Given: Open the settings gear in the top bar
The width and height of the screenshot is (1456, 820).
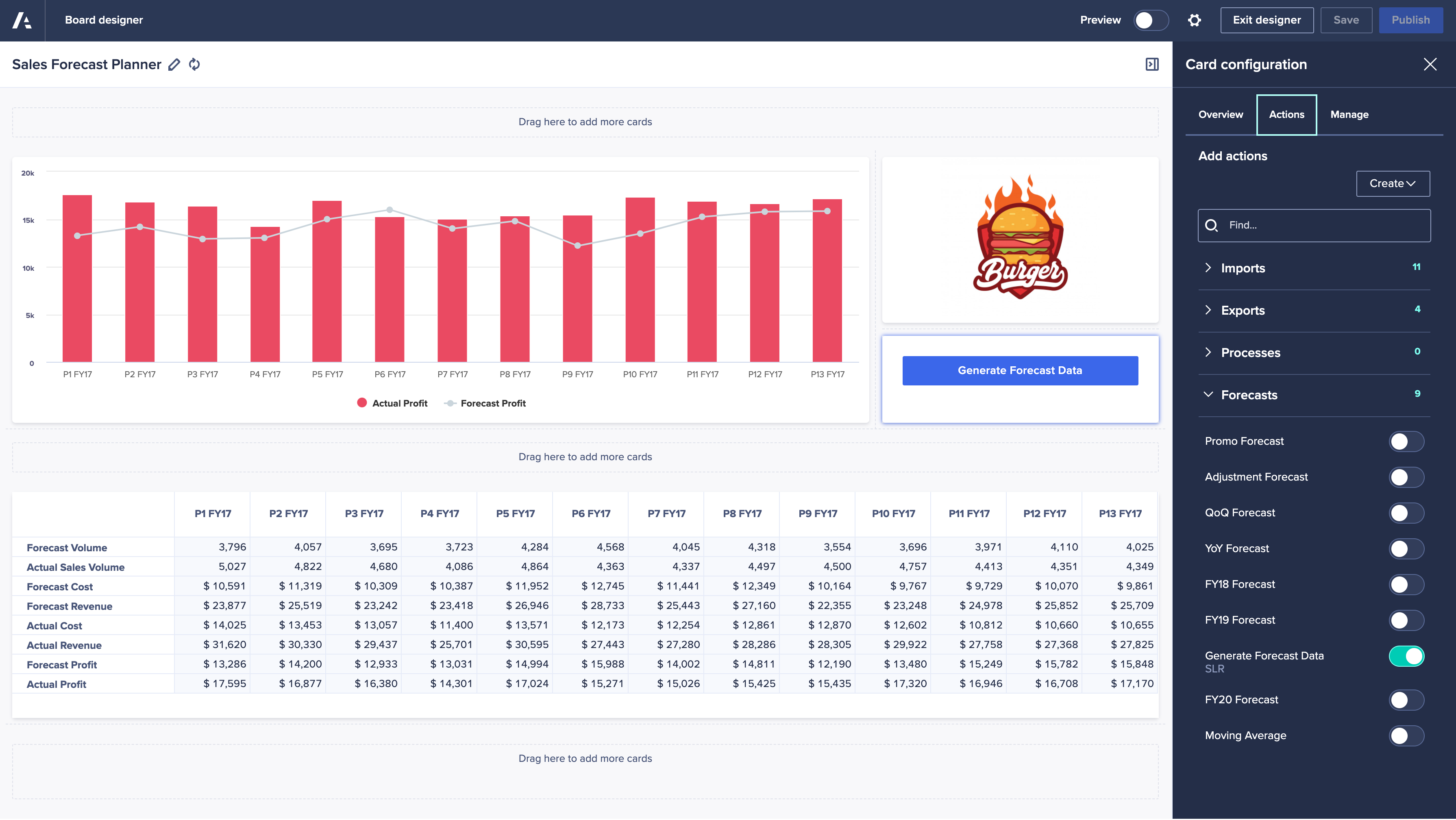Looking at the screenshot, I should [x=1195, y=20].
